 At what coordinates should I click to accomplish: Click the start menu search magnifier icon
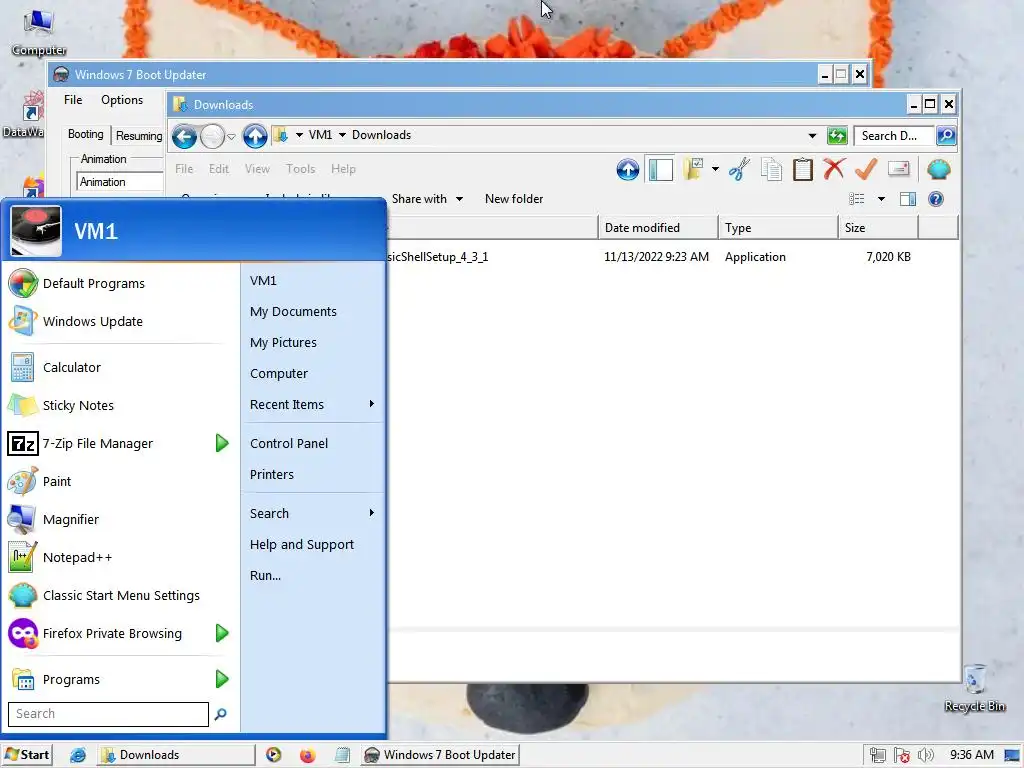click(x=221, y=714)
